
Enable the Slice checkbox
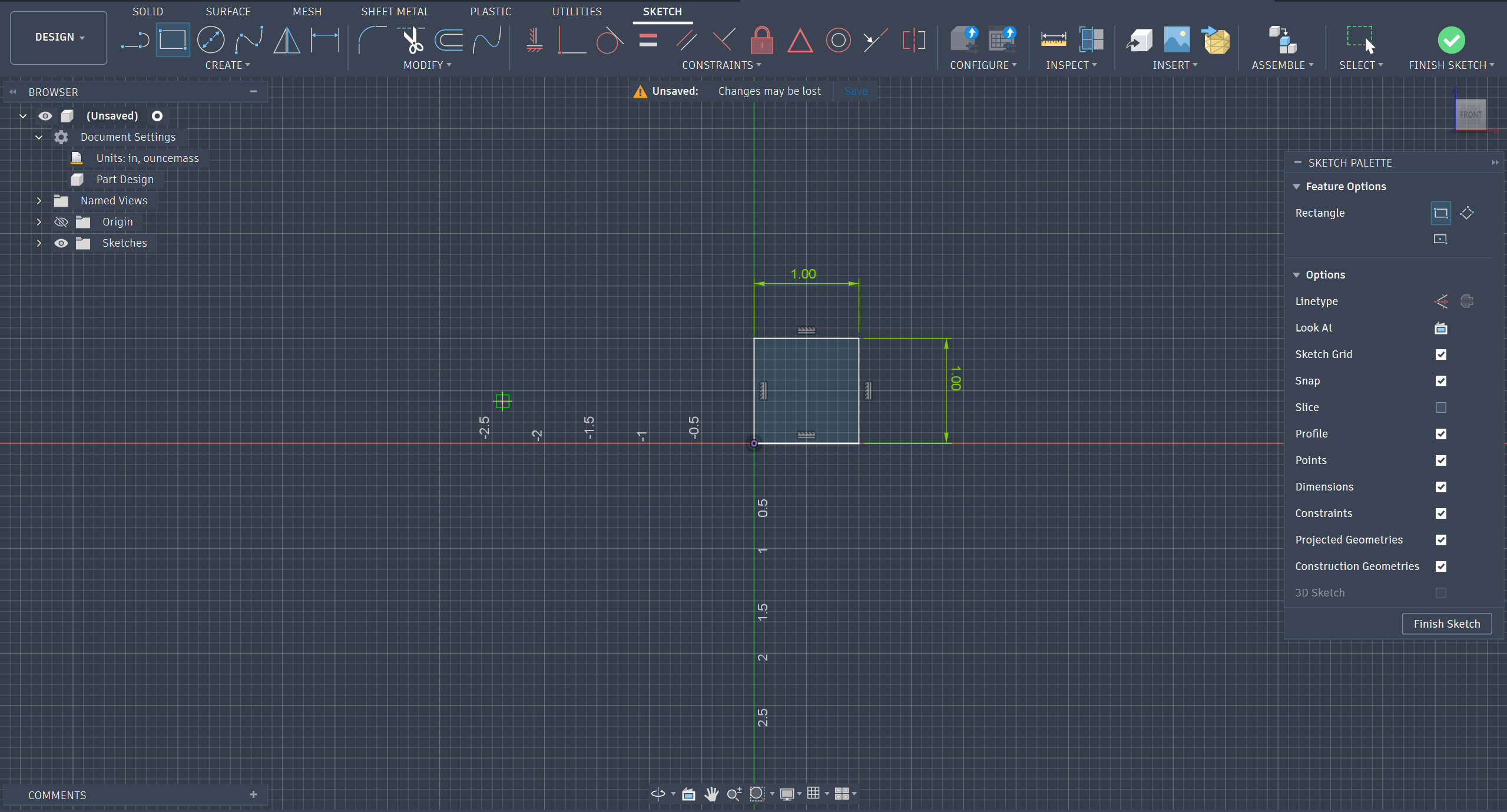pos(1440,407)
